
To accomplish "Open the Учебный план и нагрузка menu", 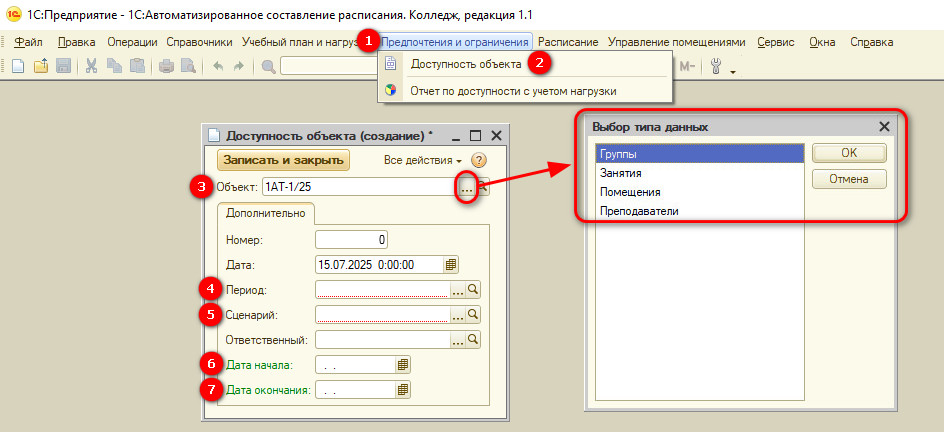I will point(301,42).
